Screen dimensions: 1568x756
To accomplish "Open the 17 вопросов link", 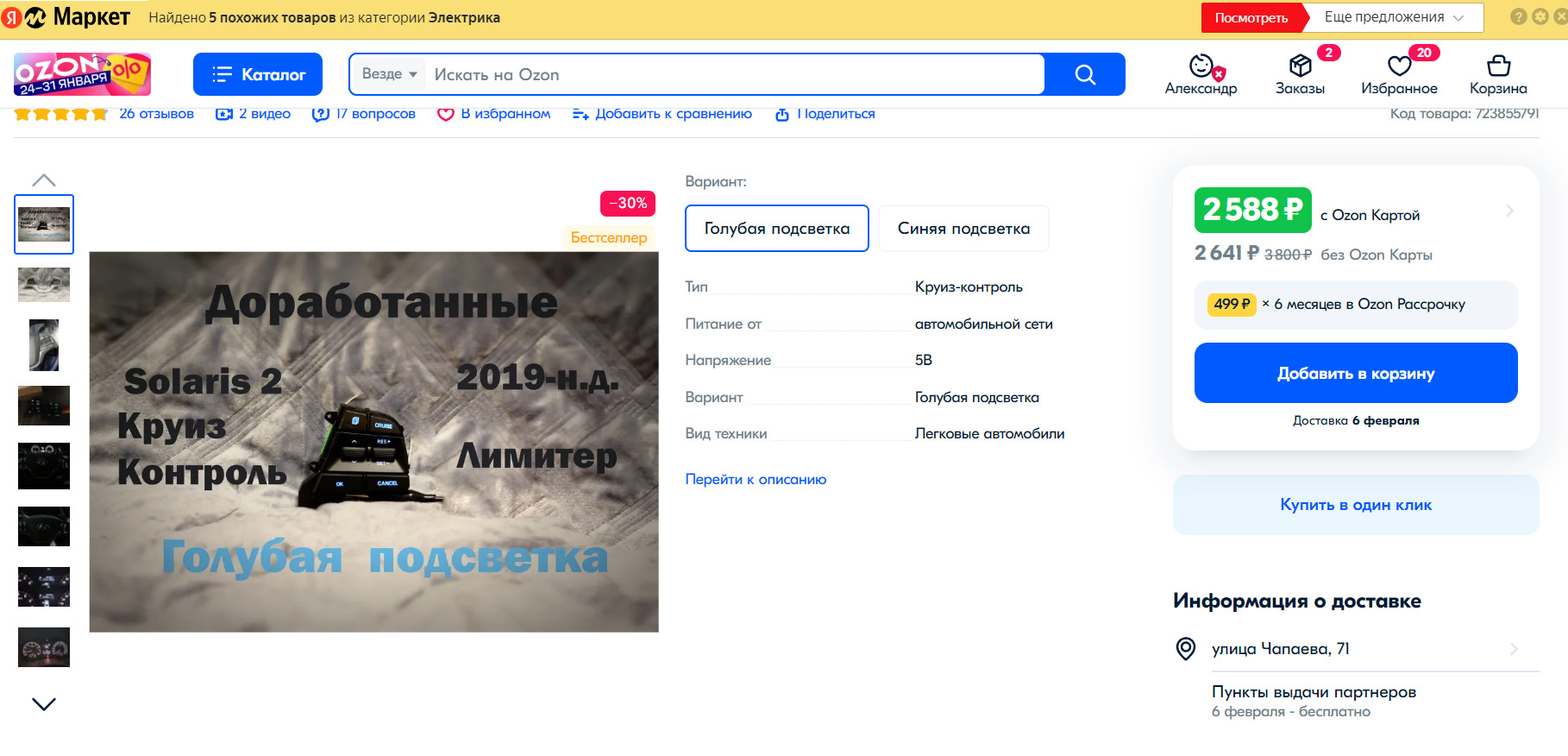I will 363,114.
